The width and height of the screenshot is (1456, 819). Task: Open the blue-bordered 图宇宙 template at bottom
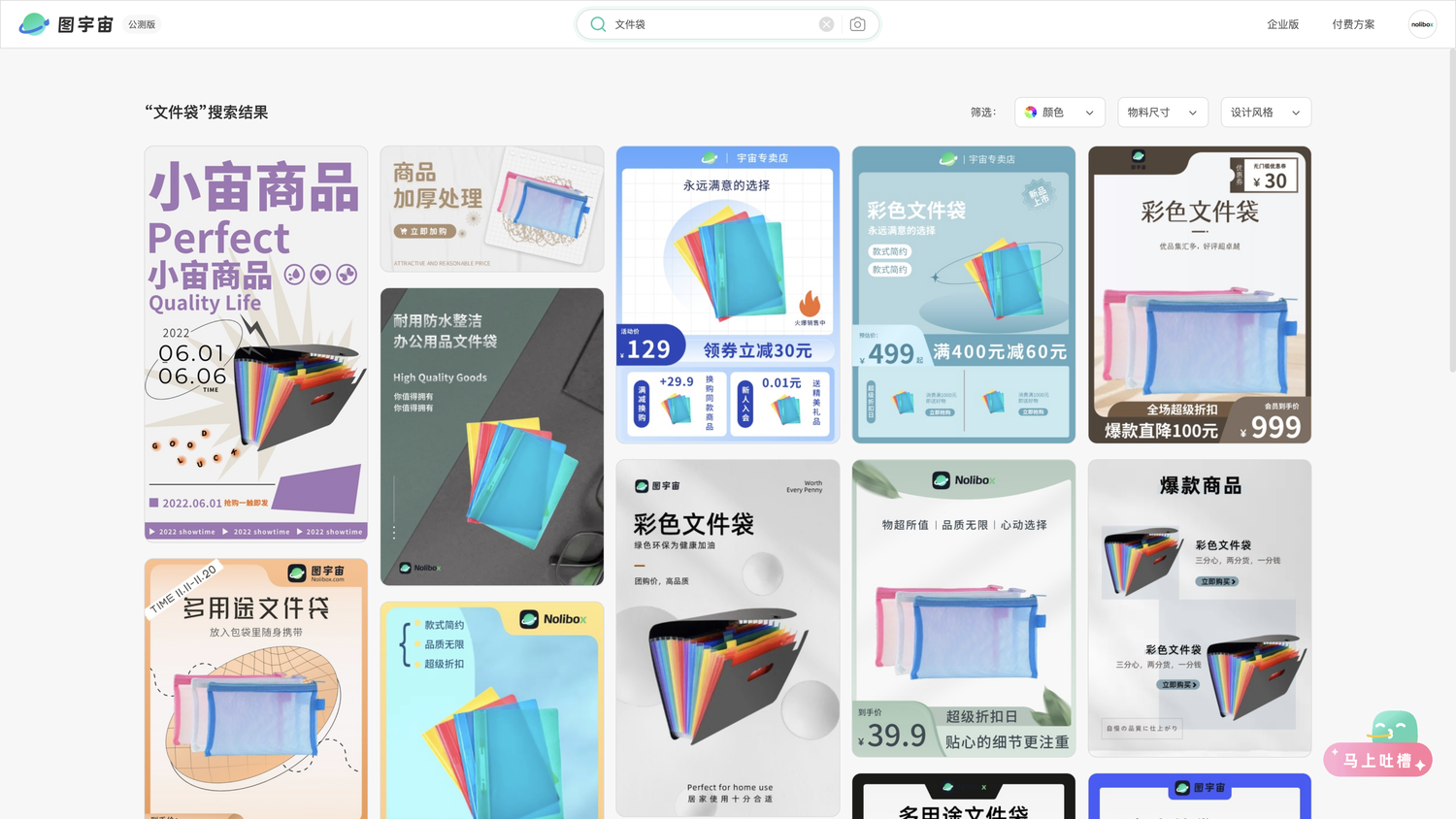(x=1200, y=797)
